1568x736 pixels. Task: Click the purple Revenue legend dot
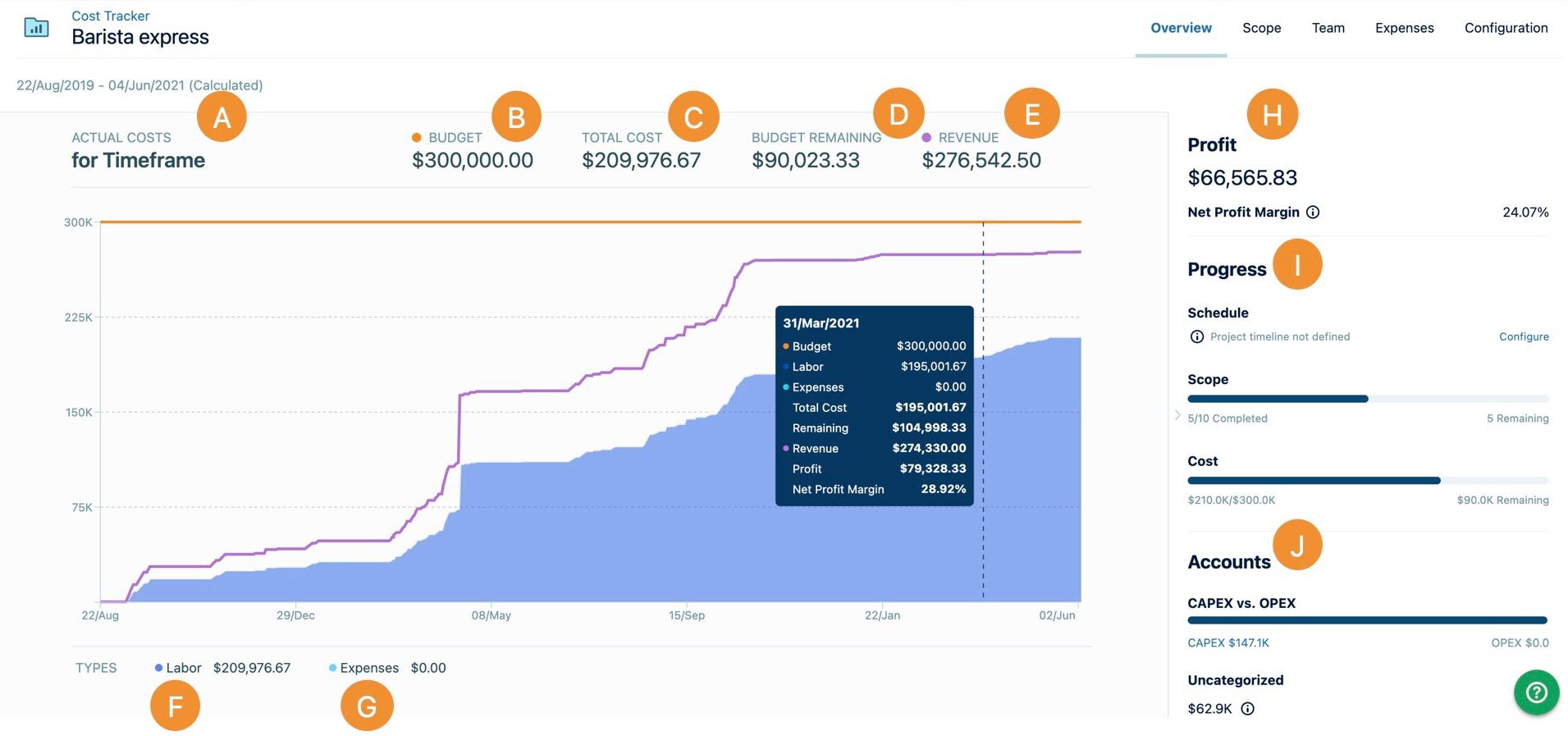point(926,137)
